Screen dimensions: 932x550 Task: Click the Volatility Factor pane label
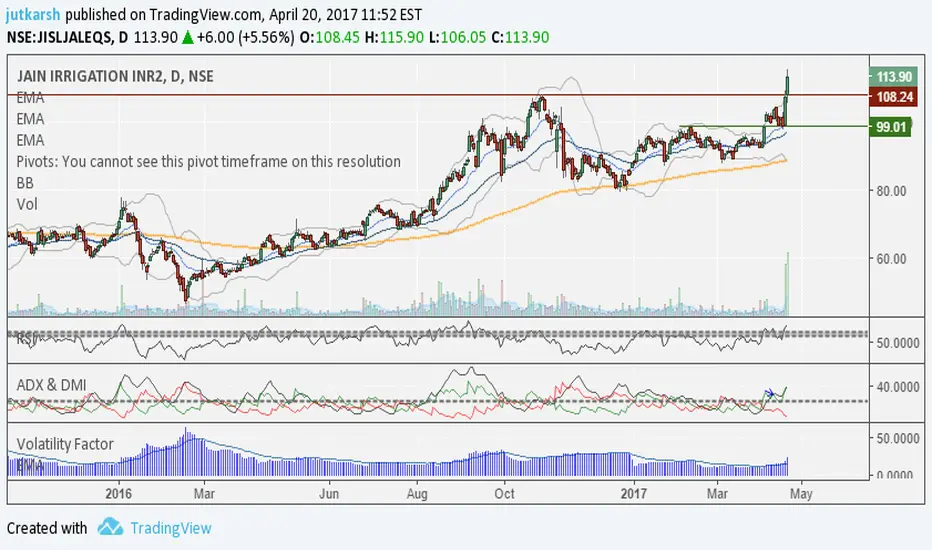[x=65, y=444]
